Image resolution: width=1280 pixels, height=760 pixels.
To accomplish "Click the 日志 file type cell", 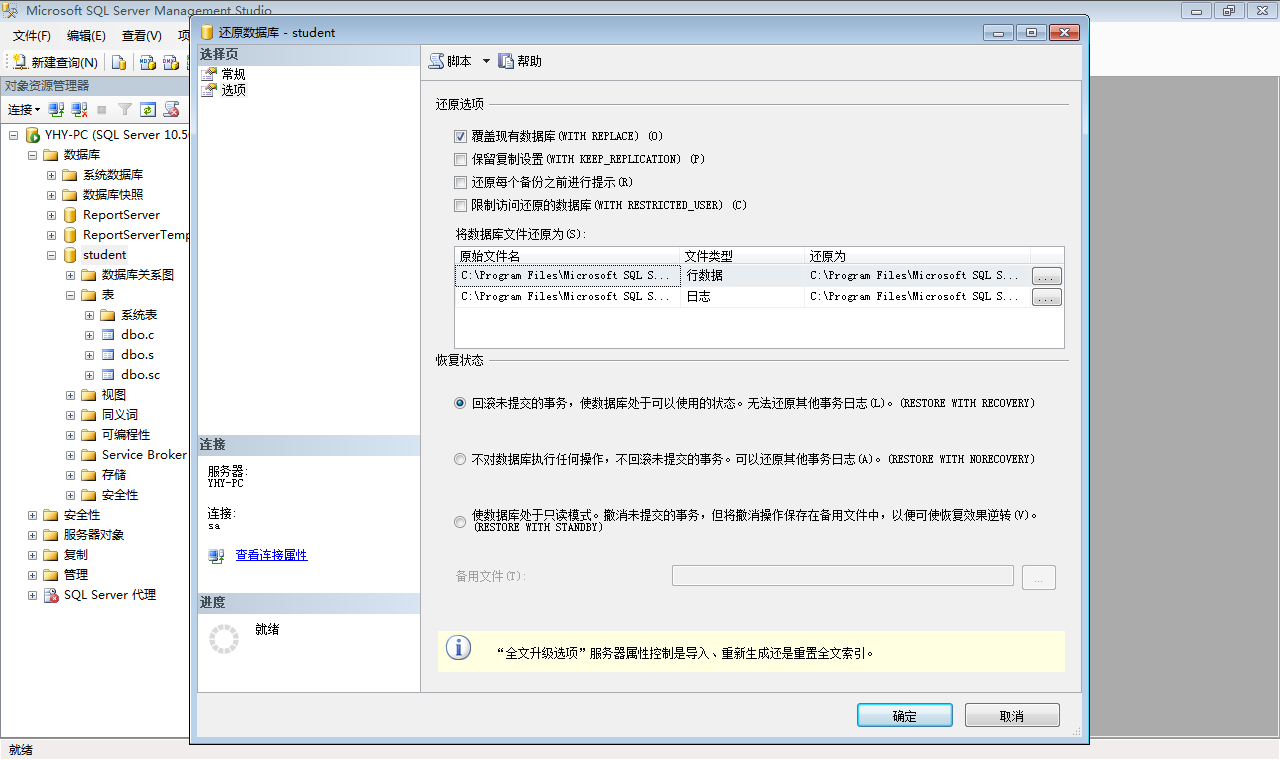I will (743, 297).
